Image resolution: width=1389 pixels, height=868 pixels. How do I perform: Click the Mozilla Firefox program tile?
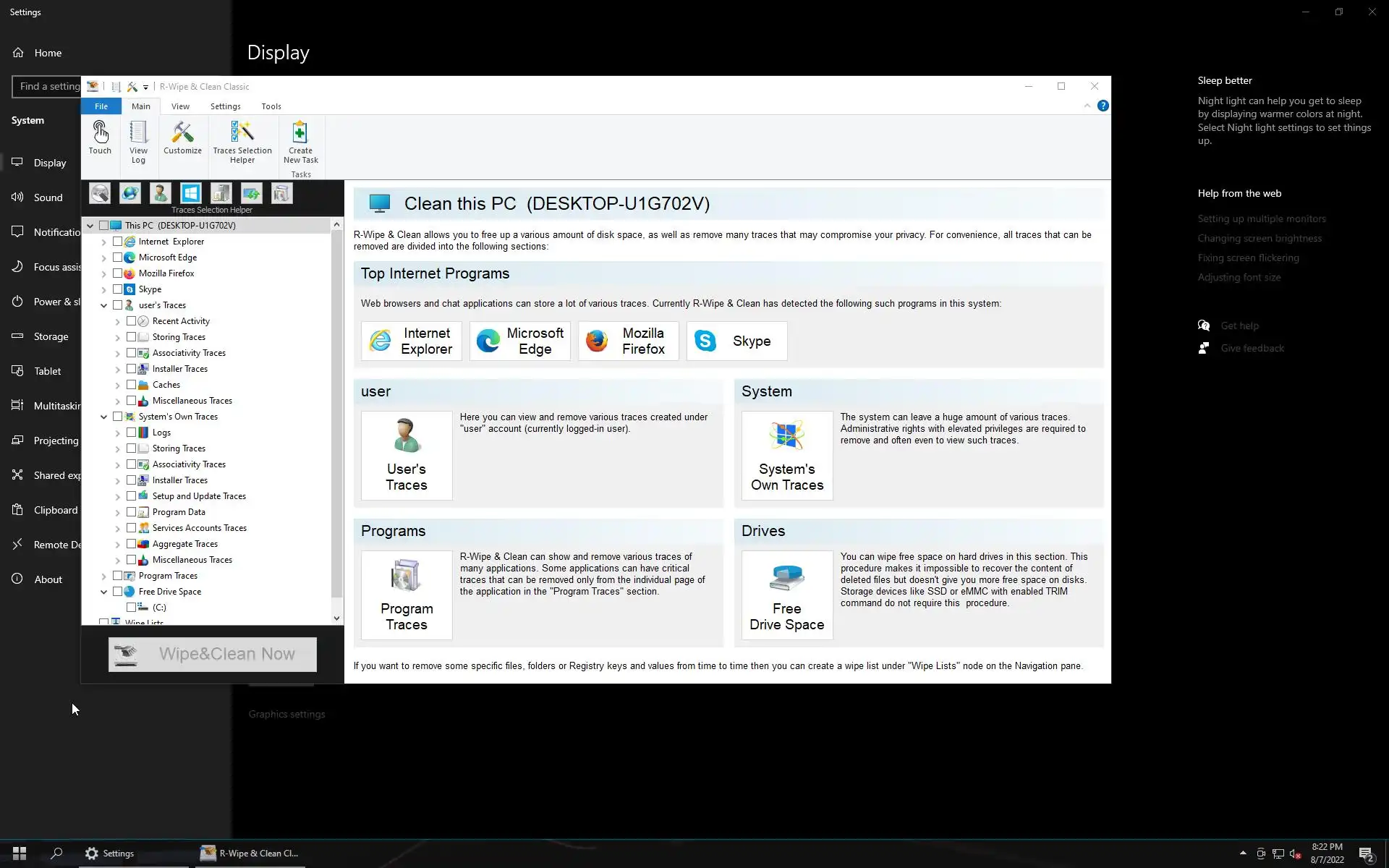628,341
